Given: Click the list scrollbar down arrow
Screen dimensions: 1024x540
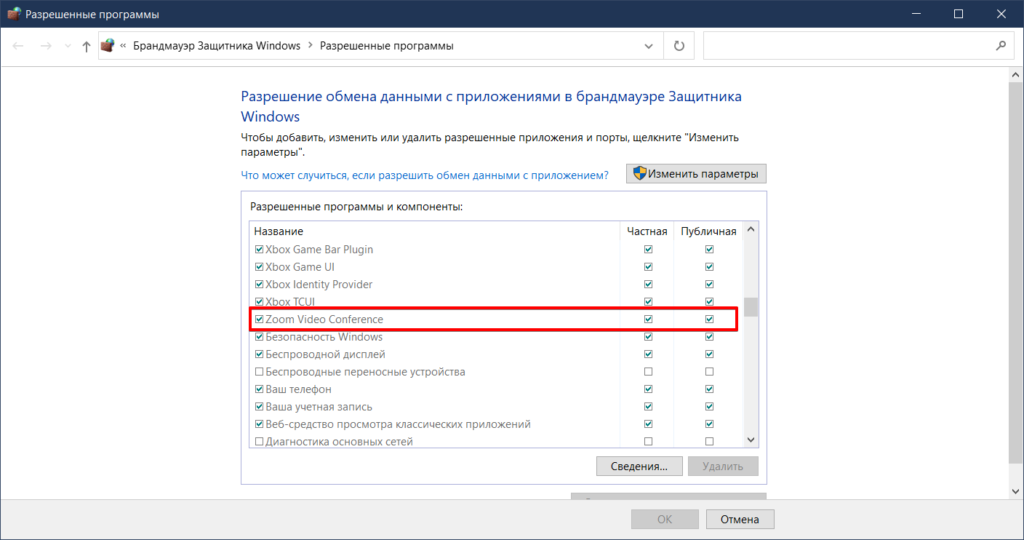Looking at the screenshot, I should point(750,439).
